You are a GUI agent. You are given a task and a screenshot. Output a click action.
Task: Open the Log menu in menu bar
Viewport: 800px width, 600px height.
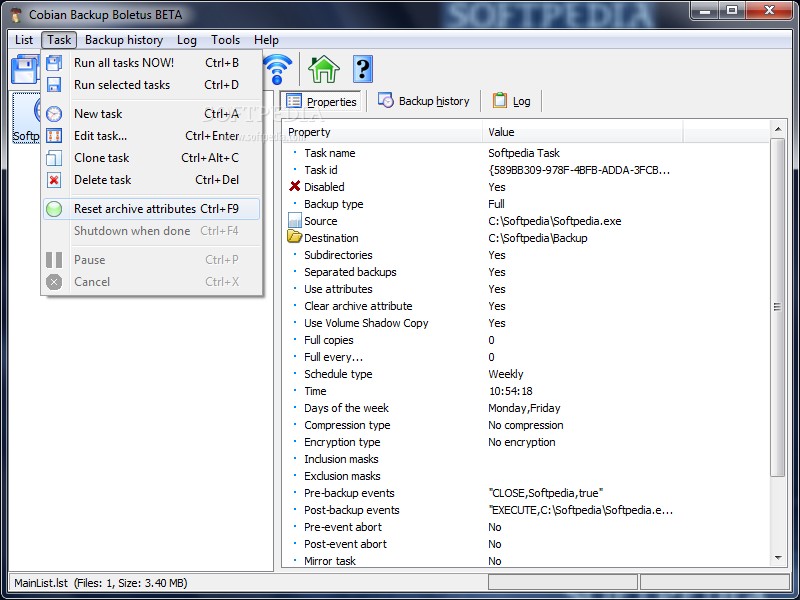coord(187,40)
